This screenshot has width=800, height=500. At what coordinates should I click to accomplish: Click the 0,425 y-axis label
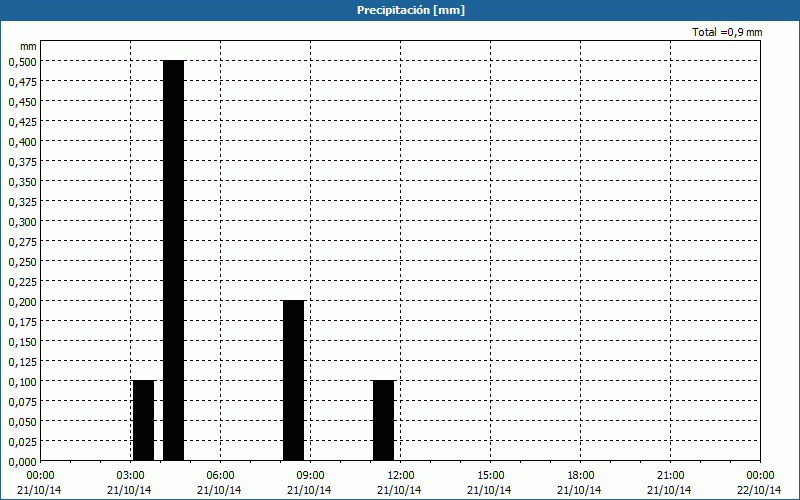click(22, 121)
